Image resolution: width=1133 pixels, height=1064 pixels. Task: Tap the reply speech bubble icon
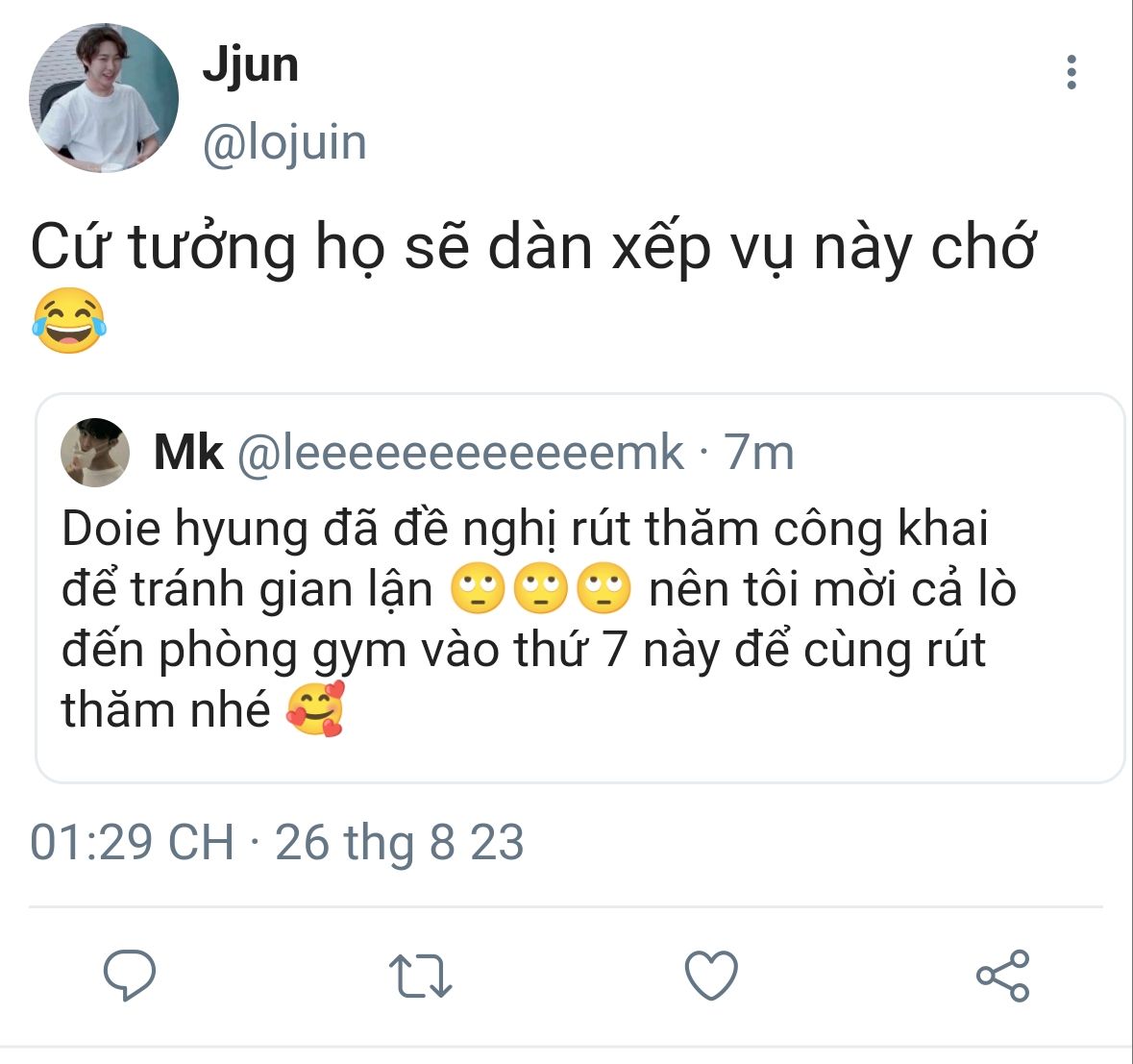coord(130,975)
